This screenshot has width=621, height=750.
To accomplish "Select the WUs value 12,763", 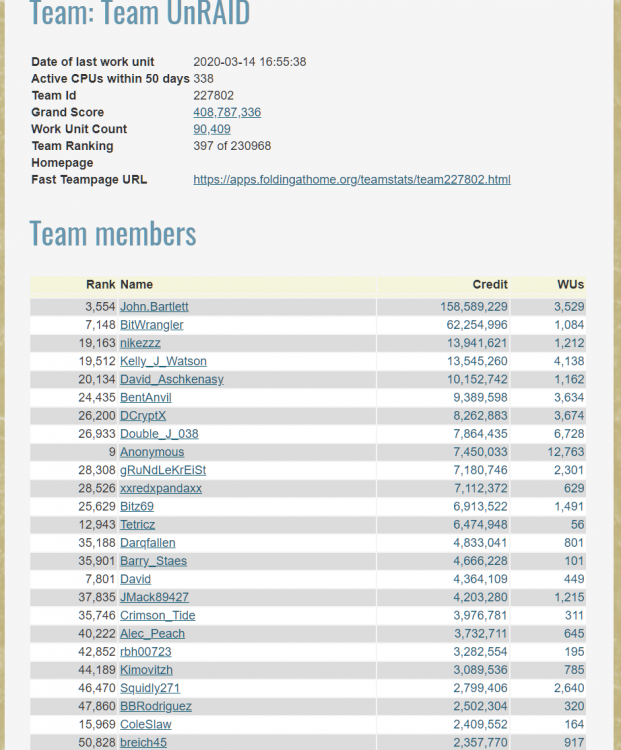I will click(x=566, y=452).
